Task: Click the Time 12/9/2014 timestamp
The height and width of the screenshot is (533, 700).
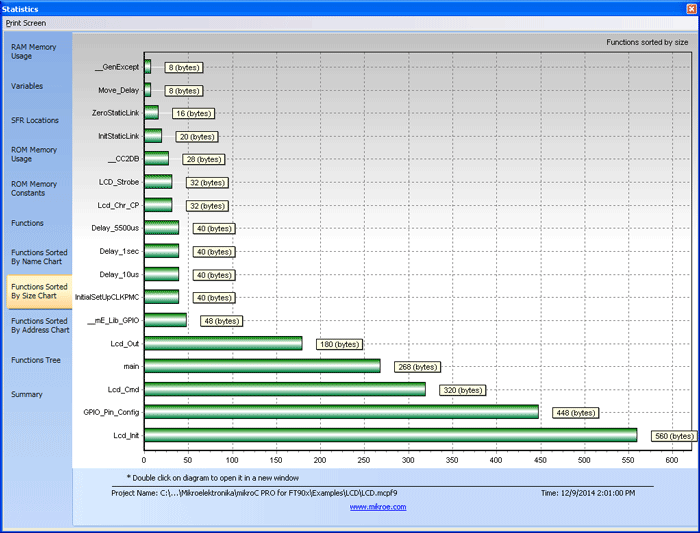Action: tap(588, 493)
